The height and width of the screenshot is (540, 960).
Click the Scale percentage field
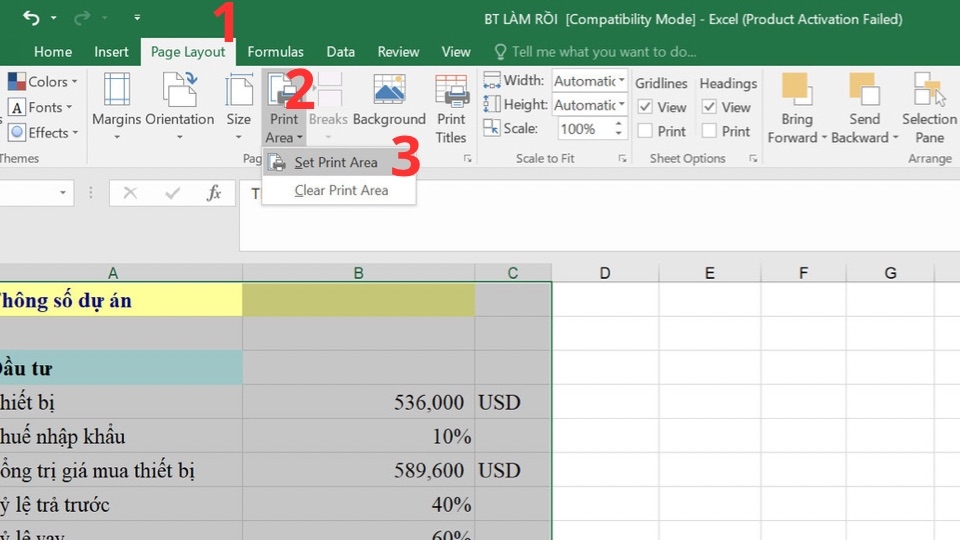[x=585, y=129]
